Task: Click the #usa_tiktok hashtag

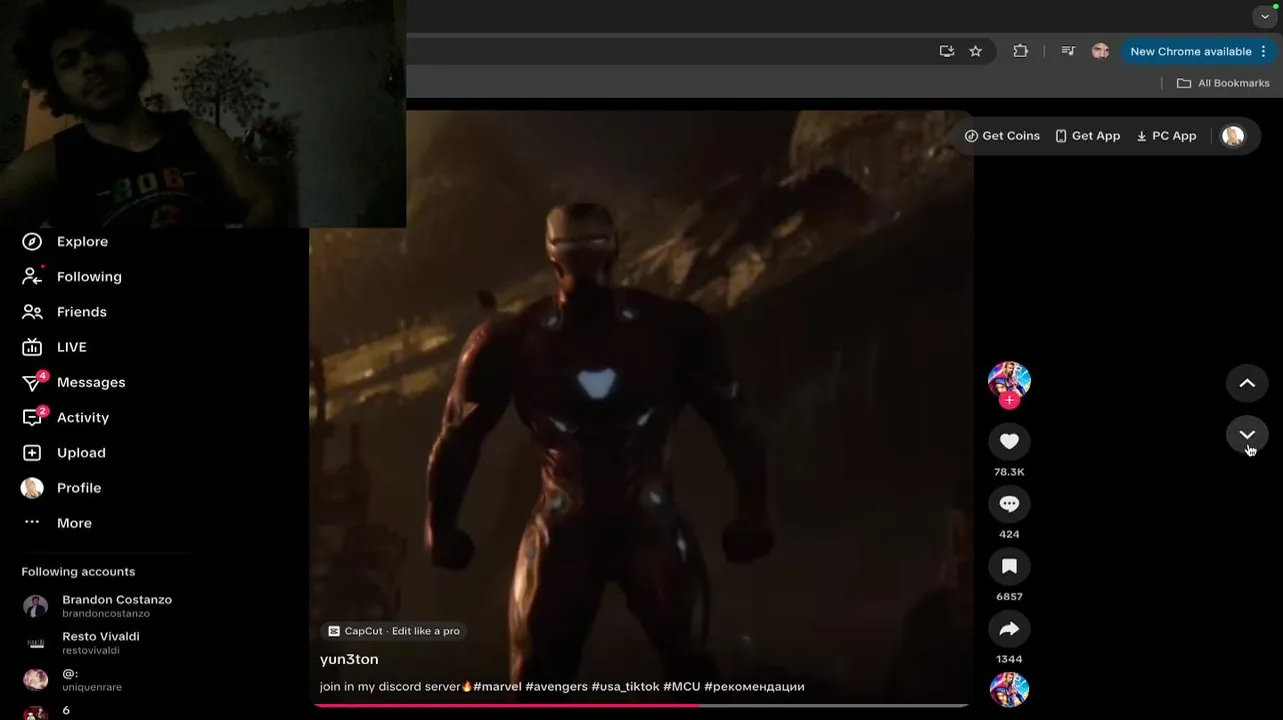Action: 625,687
